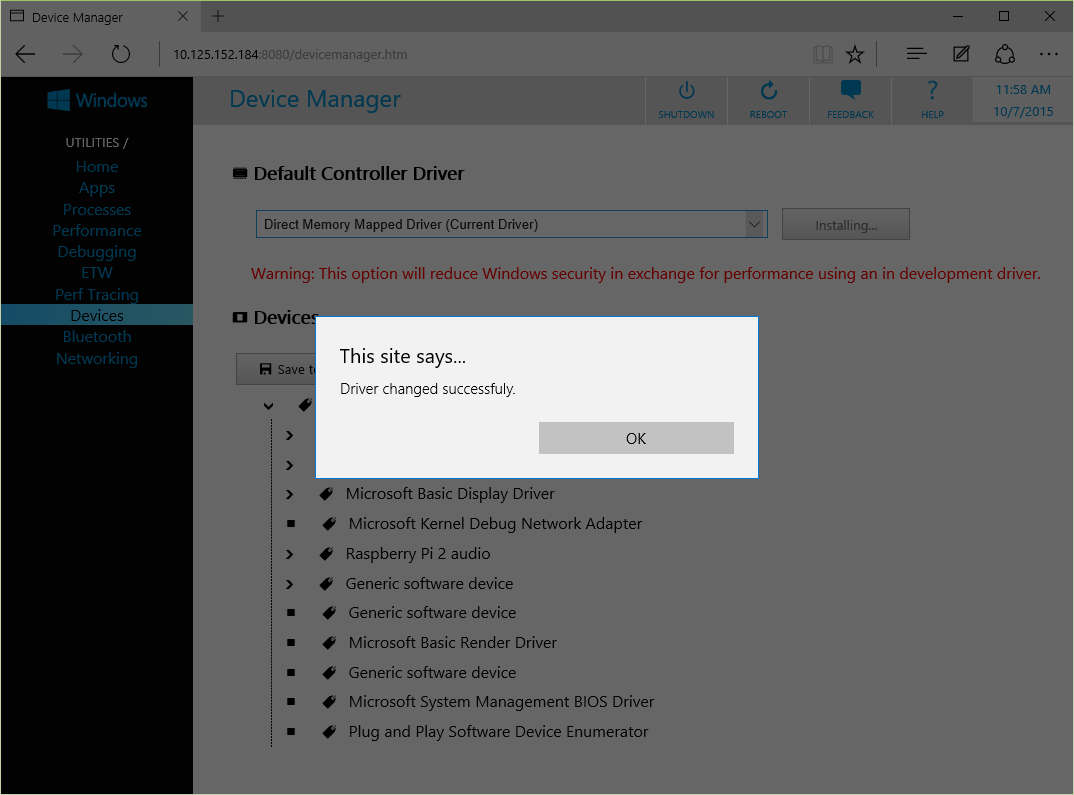Viewport: 1074px width, 795px height.
Task: Make a web note pen icon
Action: tap(961, 54)
